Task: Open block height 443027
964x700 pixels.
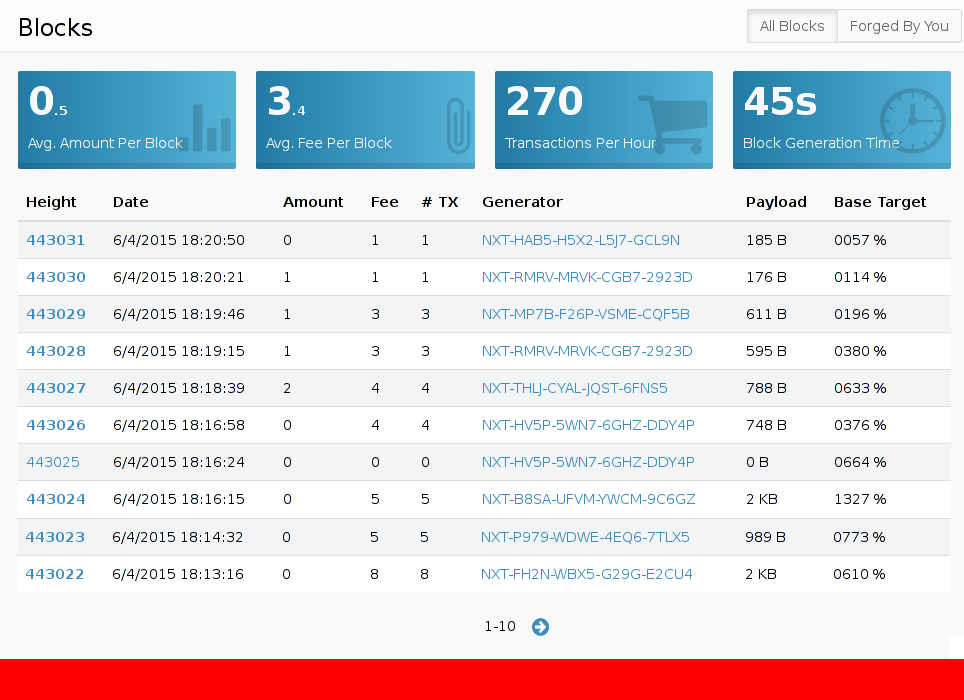Action: pos(56,388)
